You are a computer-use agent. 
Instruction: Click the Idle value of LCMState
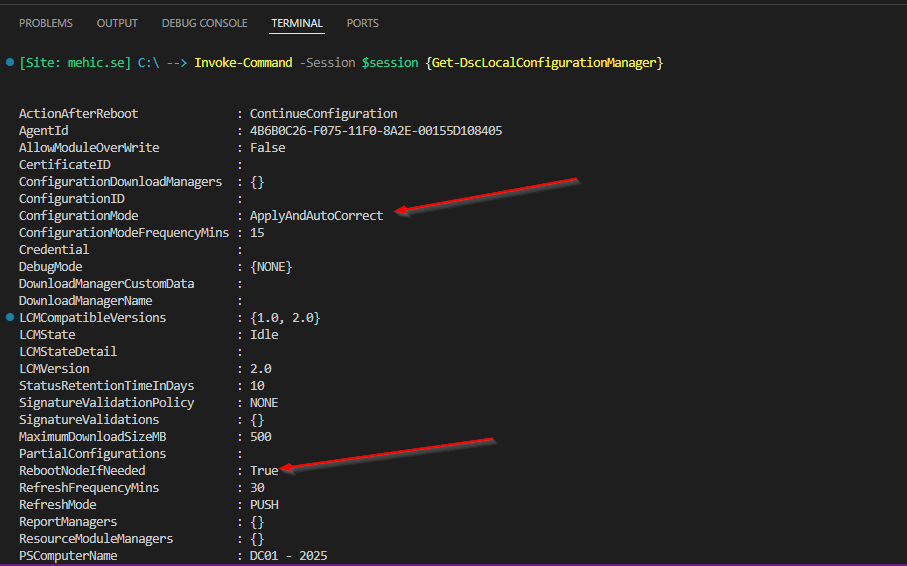pos(264,335)
